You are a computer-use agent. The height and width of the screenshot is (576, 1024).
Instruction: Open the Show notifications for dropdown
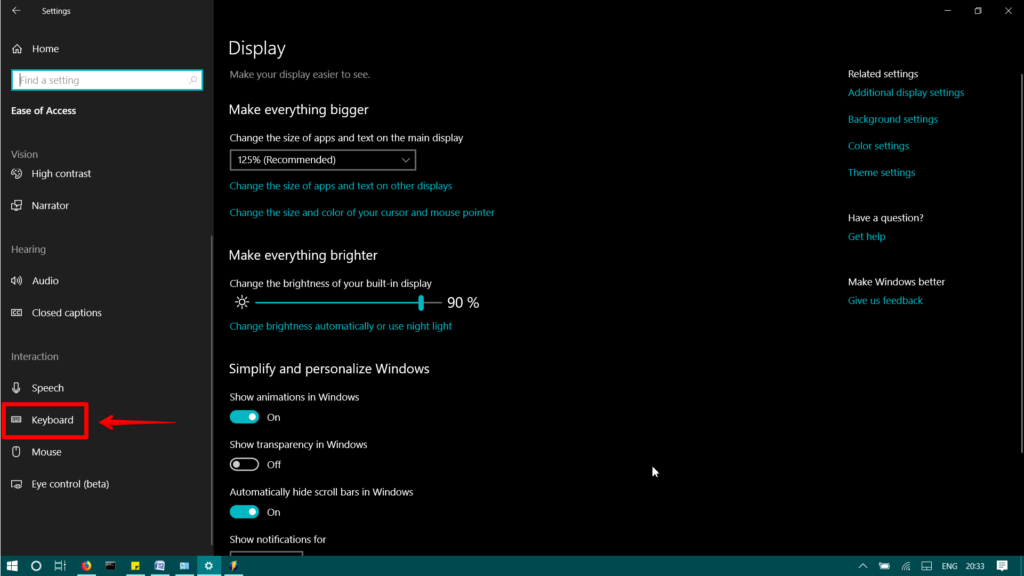266,554
